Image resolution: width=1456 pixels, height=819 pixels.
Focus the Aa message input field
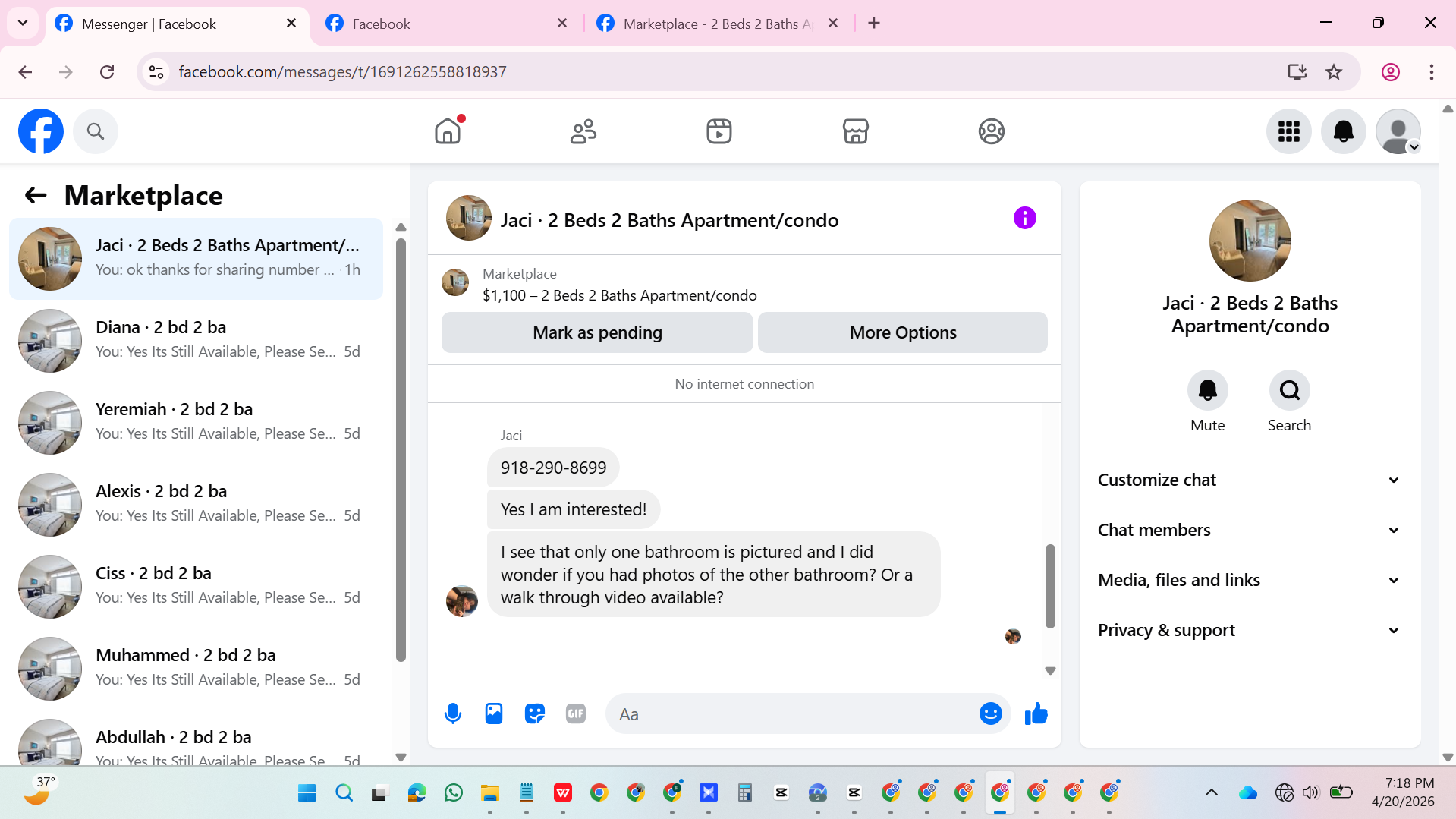(793, 714)
